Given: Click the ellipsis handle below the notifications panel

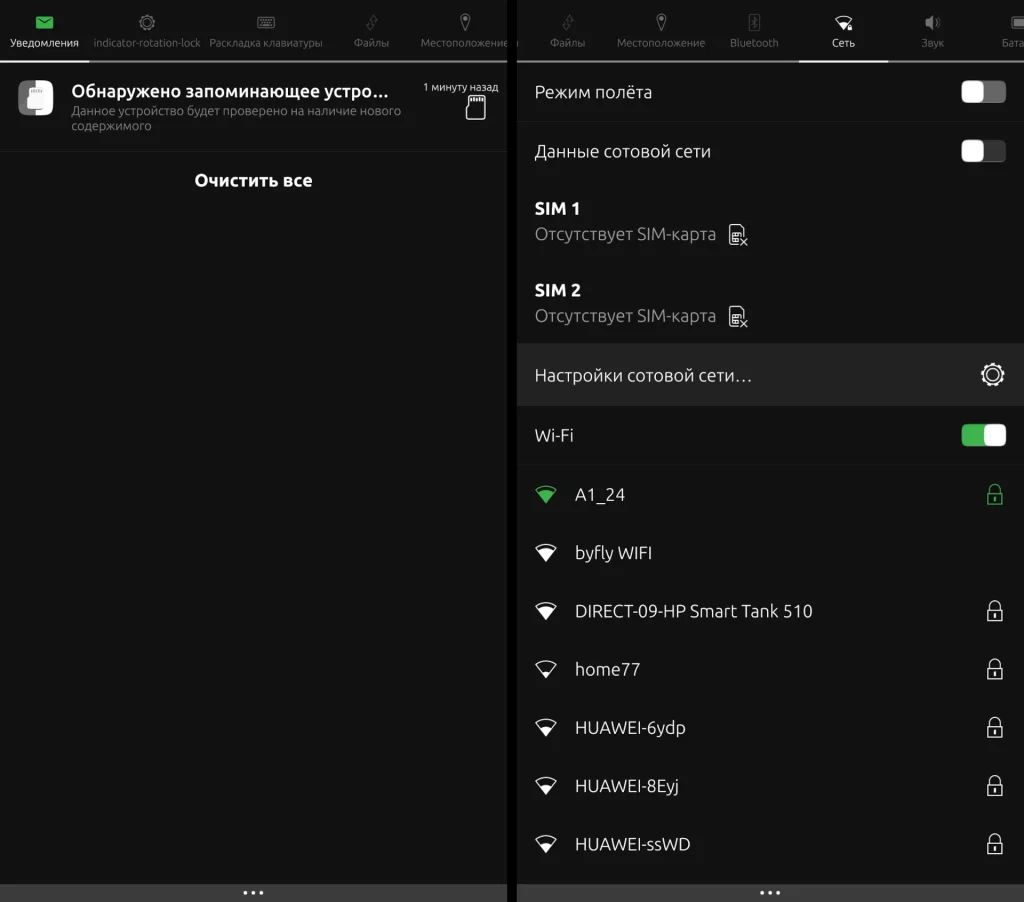Looking at the screenshot, I should click(x=253, y=892).
